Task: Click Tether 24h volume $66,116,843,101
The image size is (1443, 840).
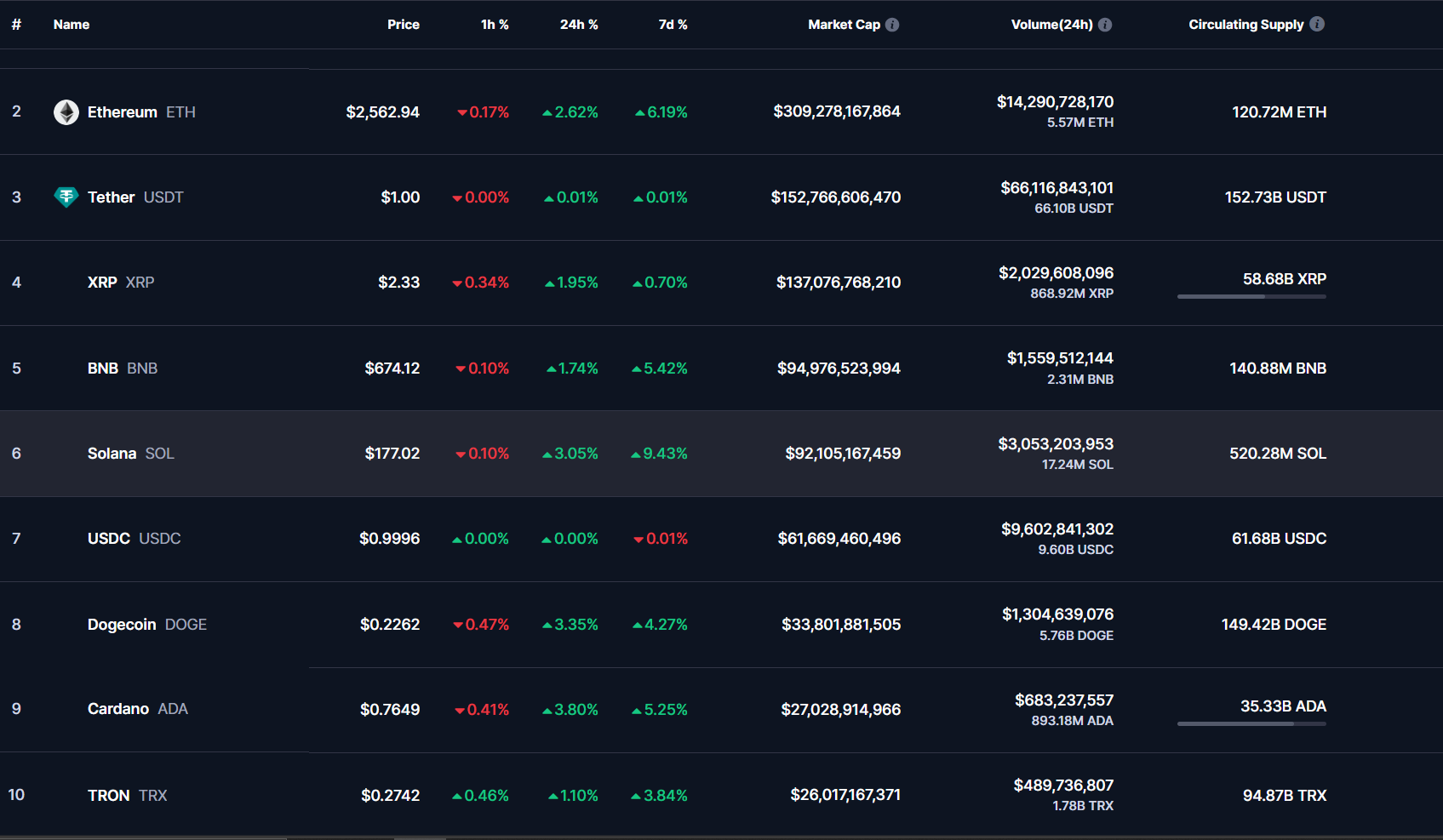Action: (1057, 188)
